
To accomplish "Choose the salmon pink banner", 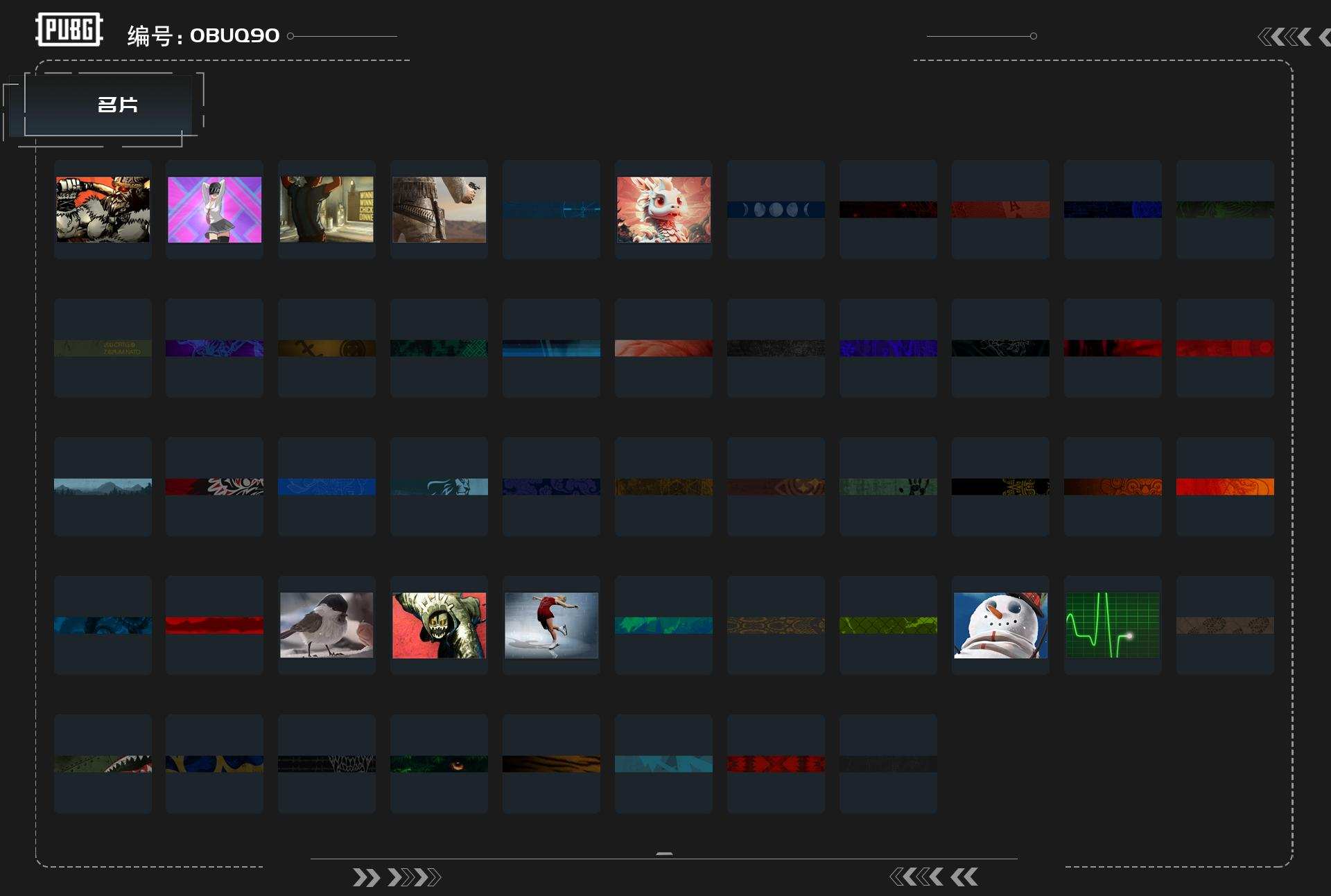I will coord(663,348).
